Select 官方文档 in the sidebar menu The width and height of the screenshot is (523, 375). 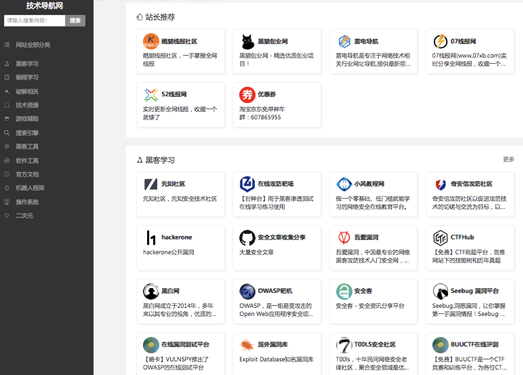(x=27, y=174)
